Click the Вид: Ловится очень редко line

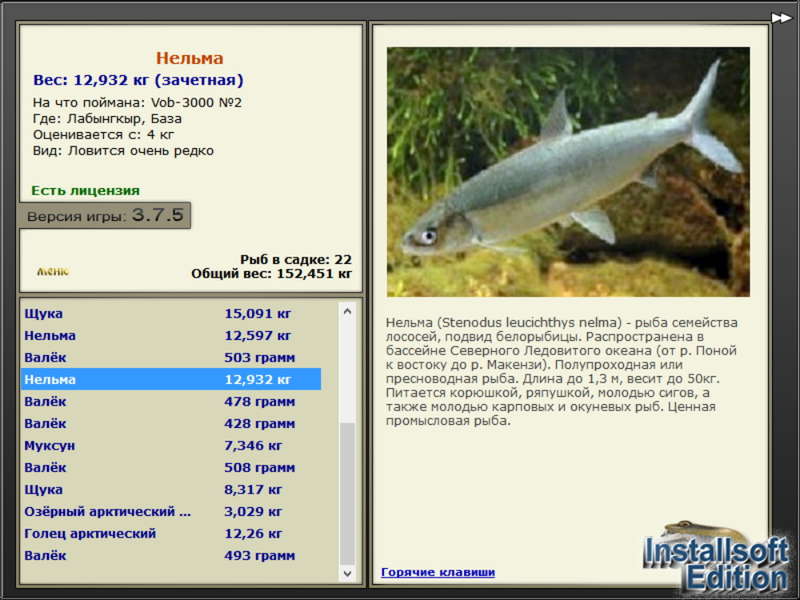pyautogui.click(x=123, y=151)
